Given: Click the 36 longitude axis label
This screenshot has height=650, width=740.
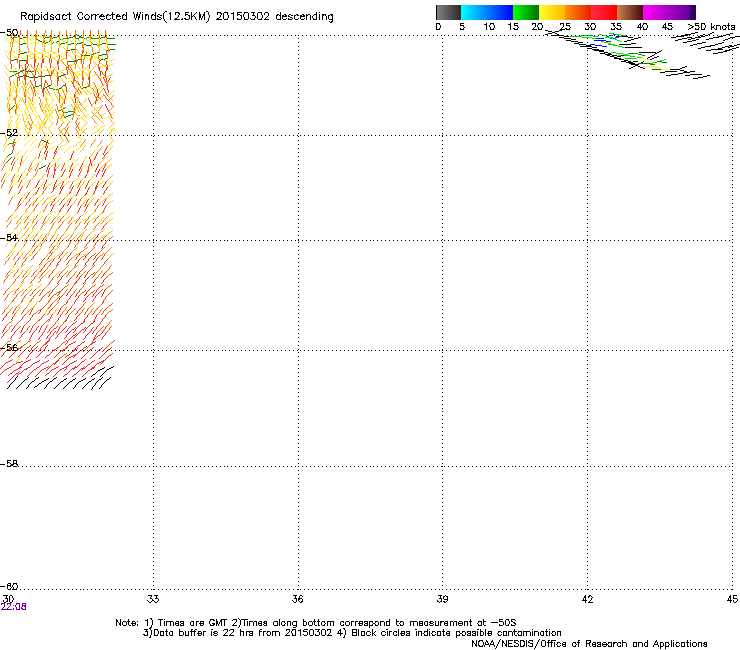Looking at the screenshot, I should pyautogui.click(x=298, y=599).
